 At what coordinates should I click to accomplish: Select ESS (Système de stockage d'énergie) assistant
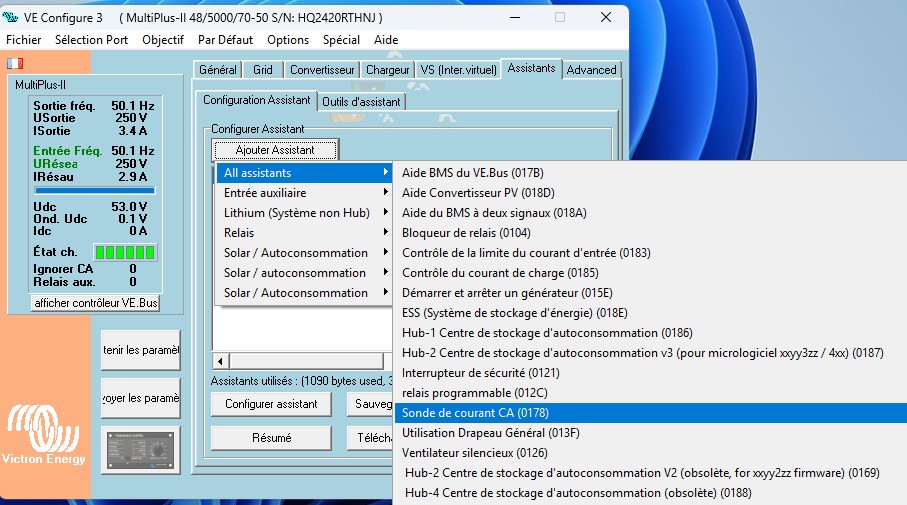(x=650, y=313)
